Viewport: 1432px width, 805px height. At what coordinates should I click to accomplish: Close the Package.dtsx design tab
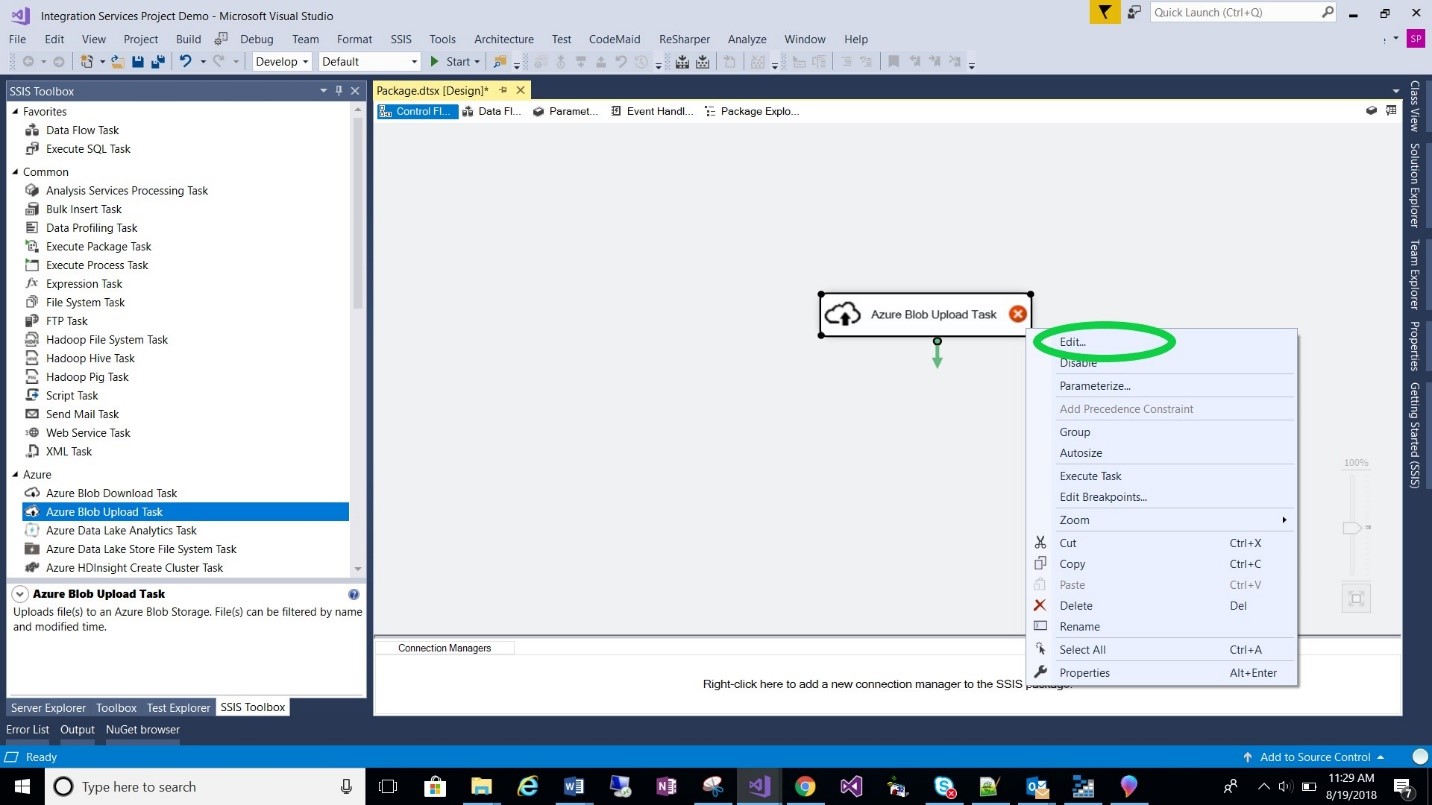click(x=521, y=90)
